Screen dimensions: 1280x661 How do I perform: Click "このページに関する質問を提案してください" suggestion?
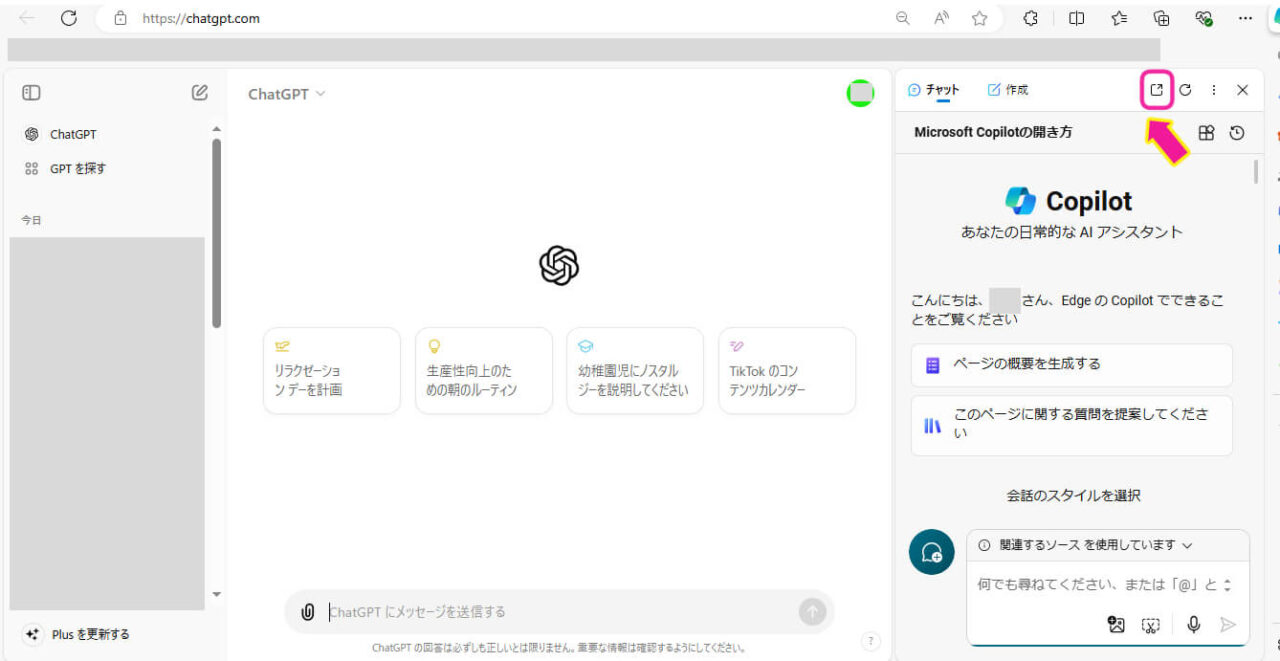point(1072,425)
